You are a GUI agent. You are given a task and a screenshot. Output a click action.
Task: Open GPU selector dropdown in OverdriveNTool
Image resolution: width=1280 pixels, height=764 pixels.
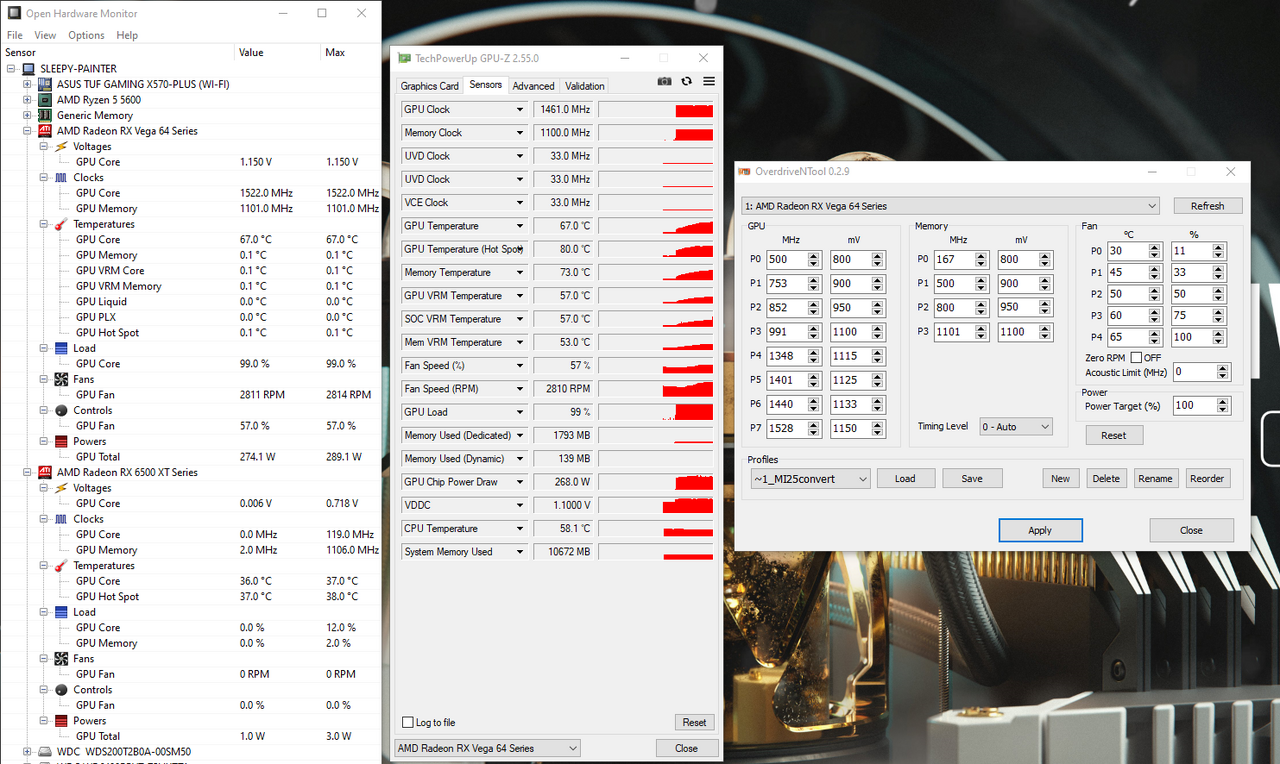point(950,206)
